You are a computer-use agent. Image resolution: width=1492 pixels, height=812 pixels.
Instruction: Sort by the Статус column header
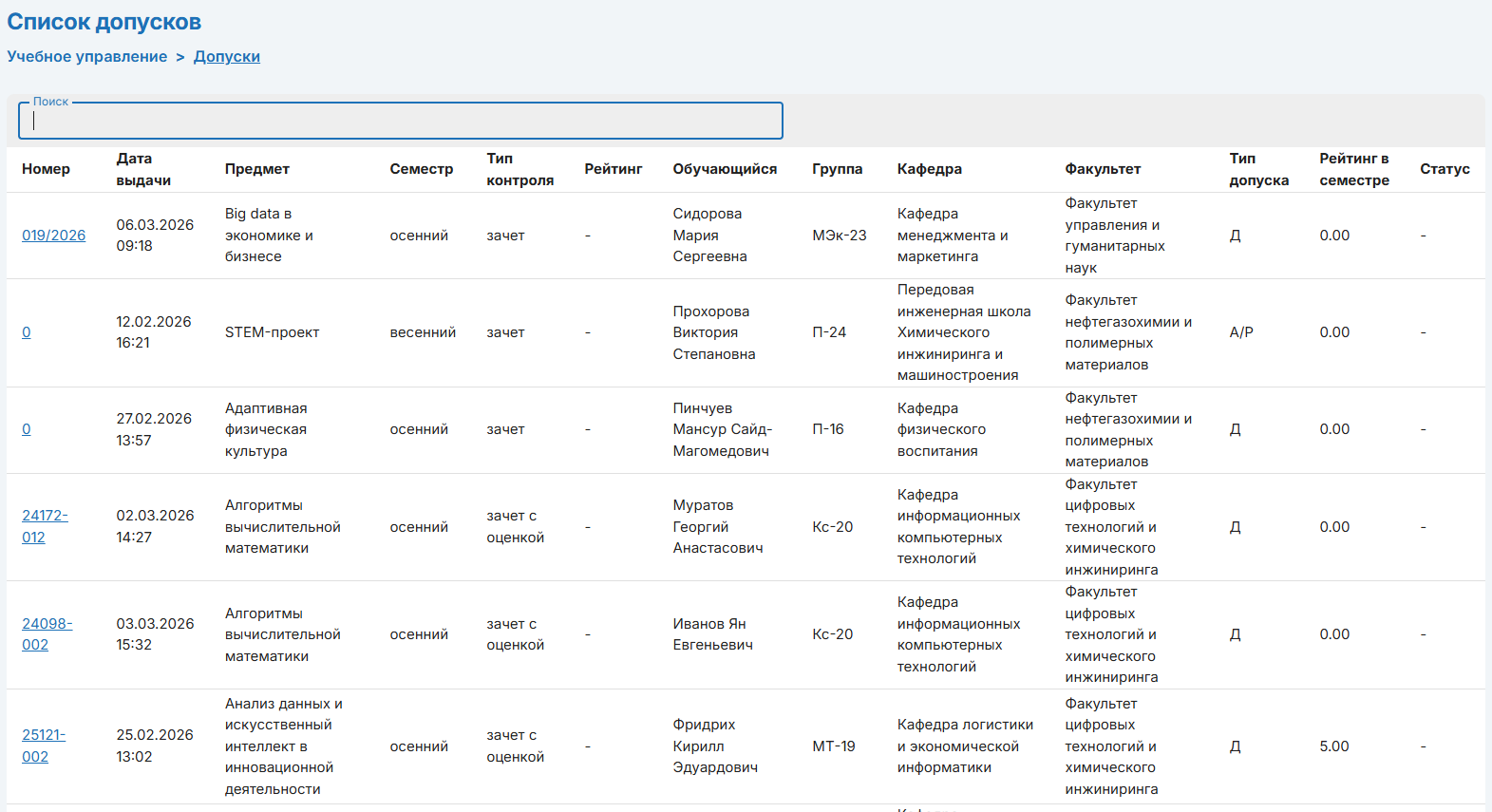pyautogui.click(x=1445, y=169)
